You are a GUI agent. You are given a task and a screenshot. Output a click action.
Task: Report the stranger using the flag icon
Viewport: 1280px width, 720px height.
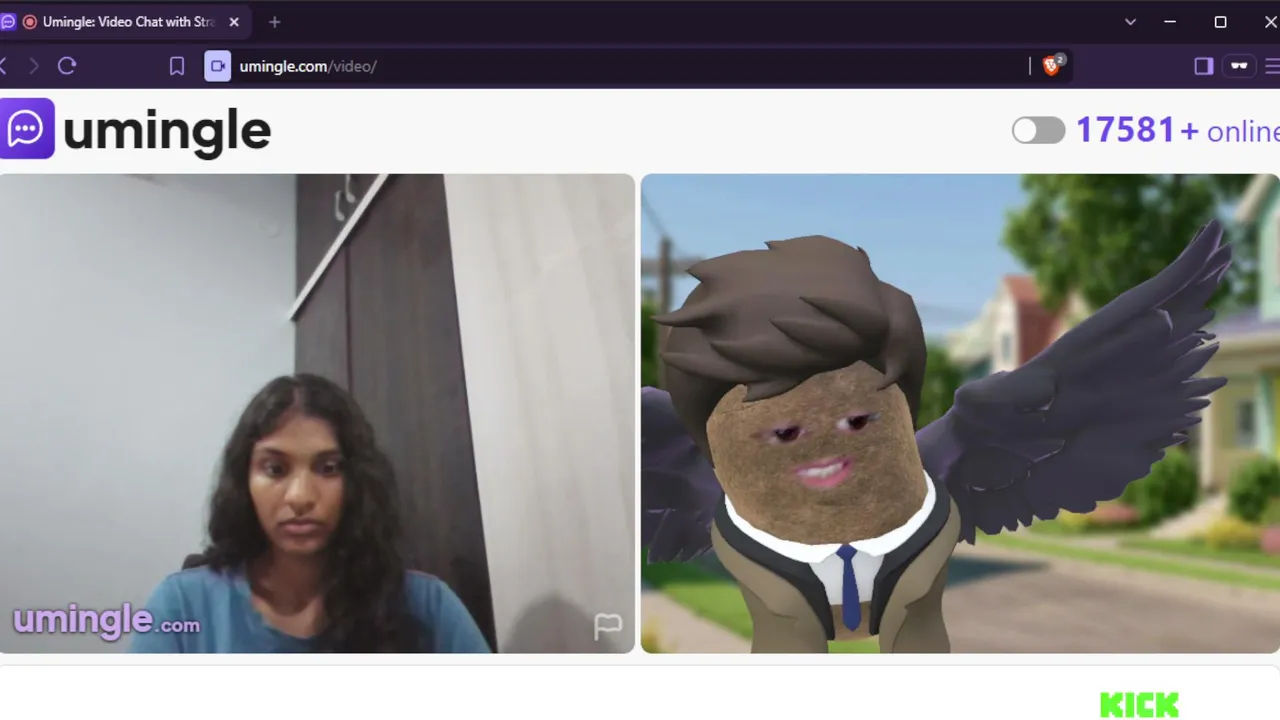pyautogui.click(x=608, y=626)
